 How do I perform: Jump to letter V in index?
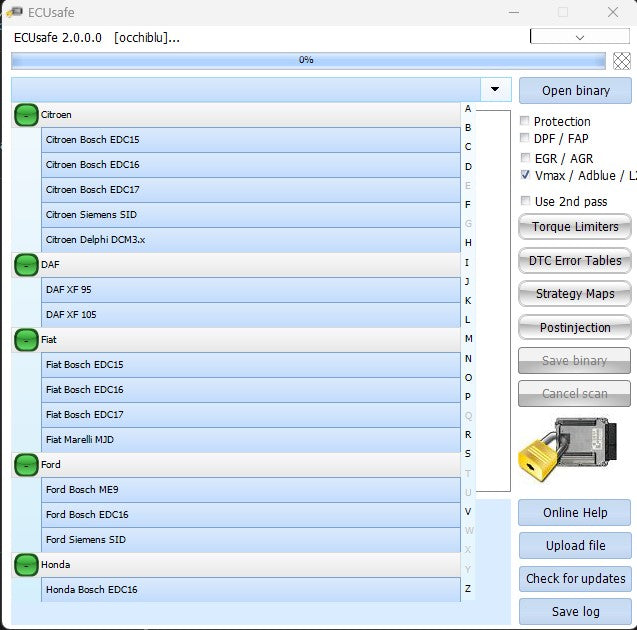click(468, 511)
